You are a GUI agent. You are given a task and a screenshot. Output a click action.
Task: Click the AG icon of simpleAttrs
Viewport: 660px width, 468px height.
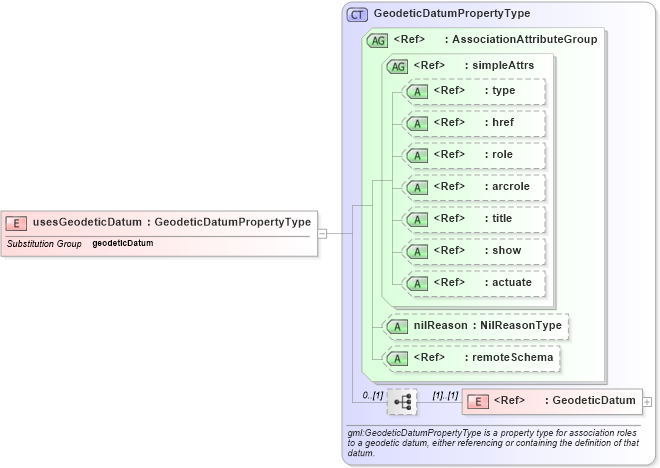click(x=397, y=66)
